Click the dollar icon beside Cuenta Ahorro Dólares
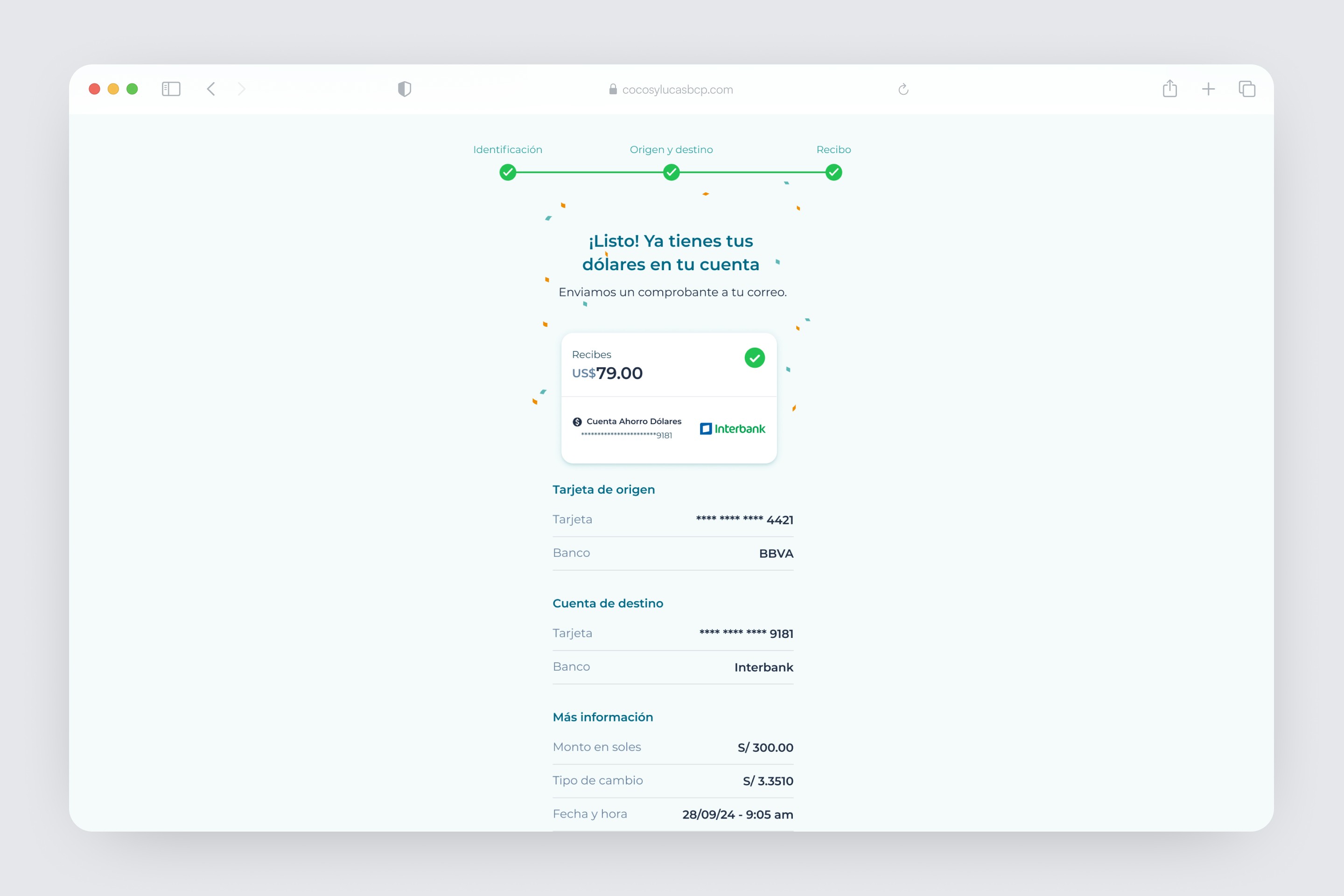Image resolution: width=1344 pixels, height=896 pixels. pos(577,422)
